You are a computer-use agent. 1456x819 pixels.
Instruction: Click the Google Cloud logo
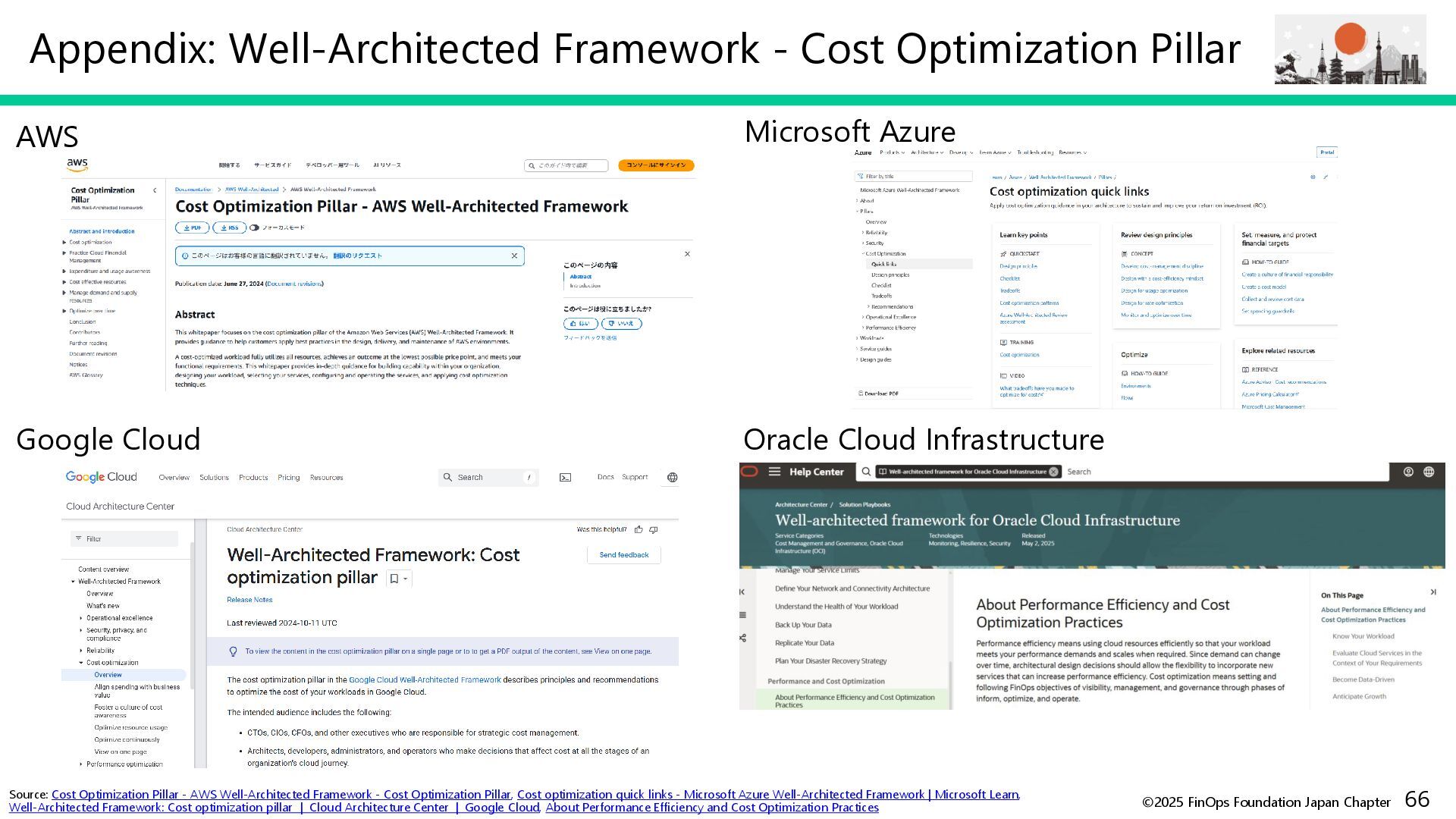(x=101, y=477)
